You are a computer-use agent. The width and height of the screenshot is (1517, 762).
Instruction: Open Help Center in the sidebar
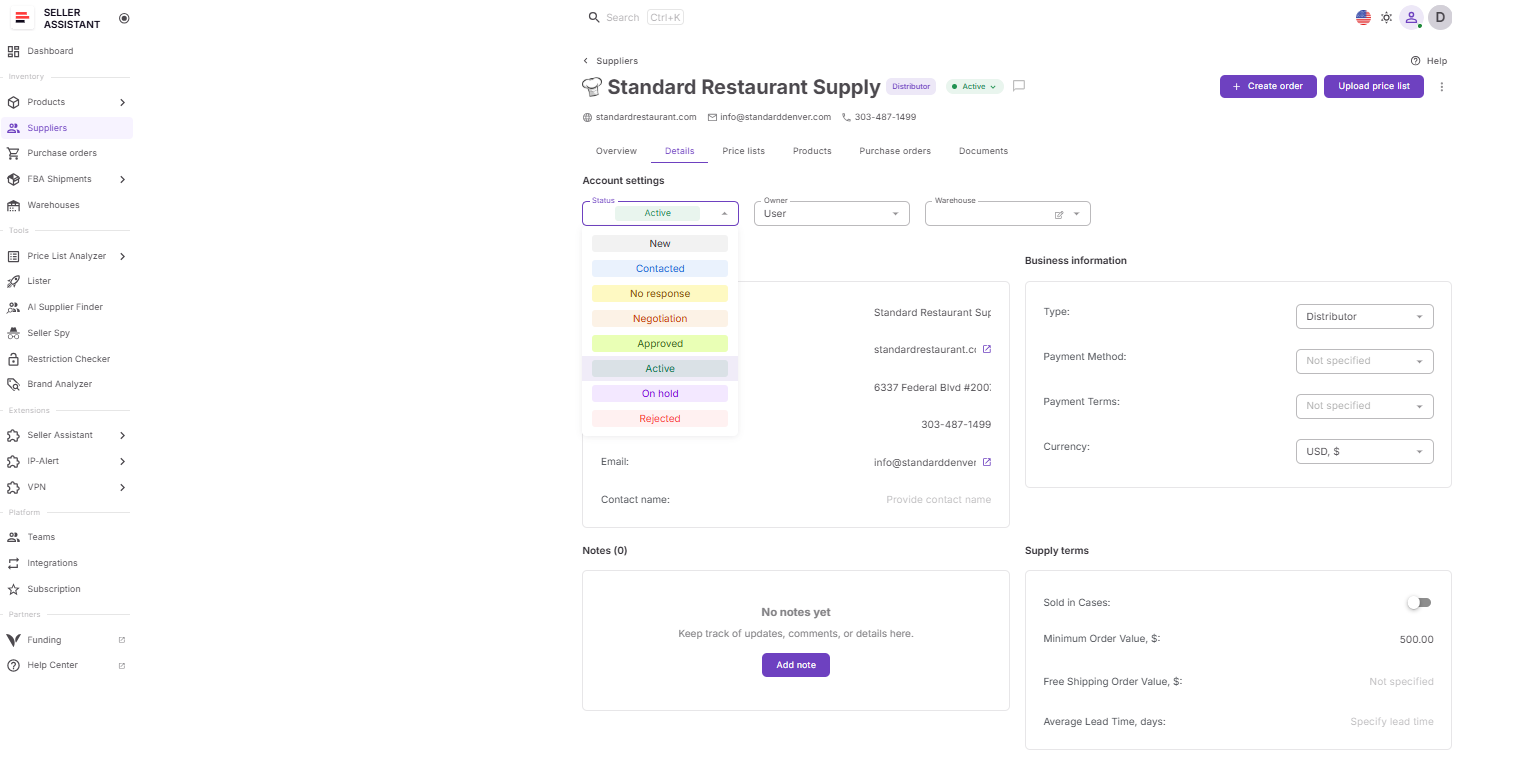coord(66,665)
